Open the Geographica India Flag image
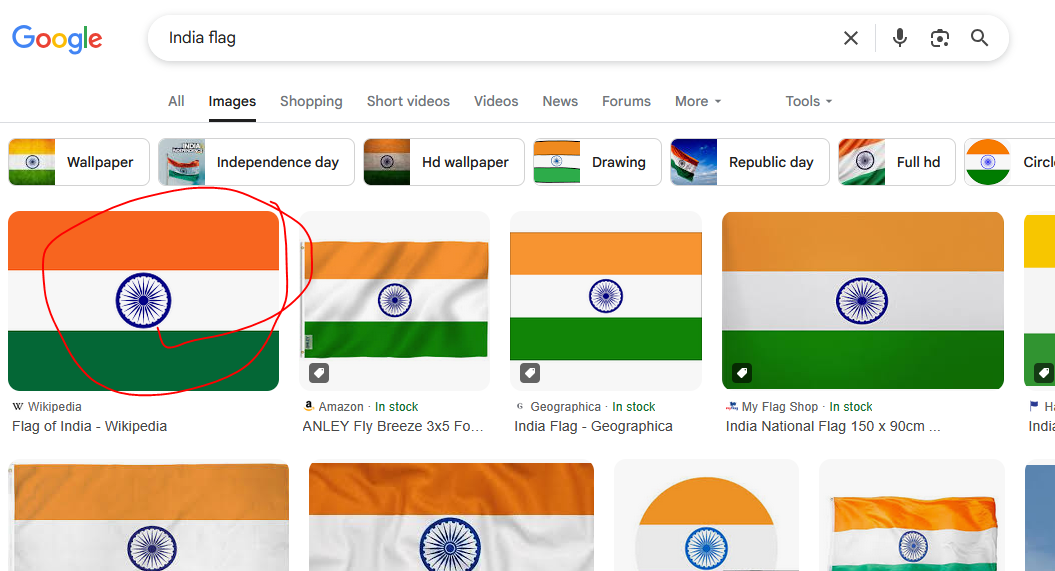Image resolution: width=1055 pixels, height=571 pixels. [606, 301]
